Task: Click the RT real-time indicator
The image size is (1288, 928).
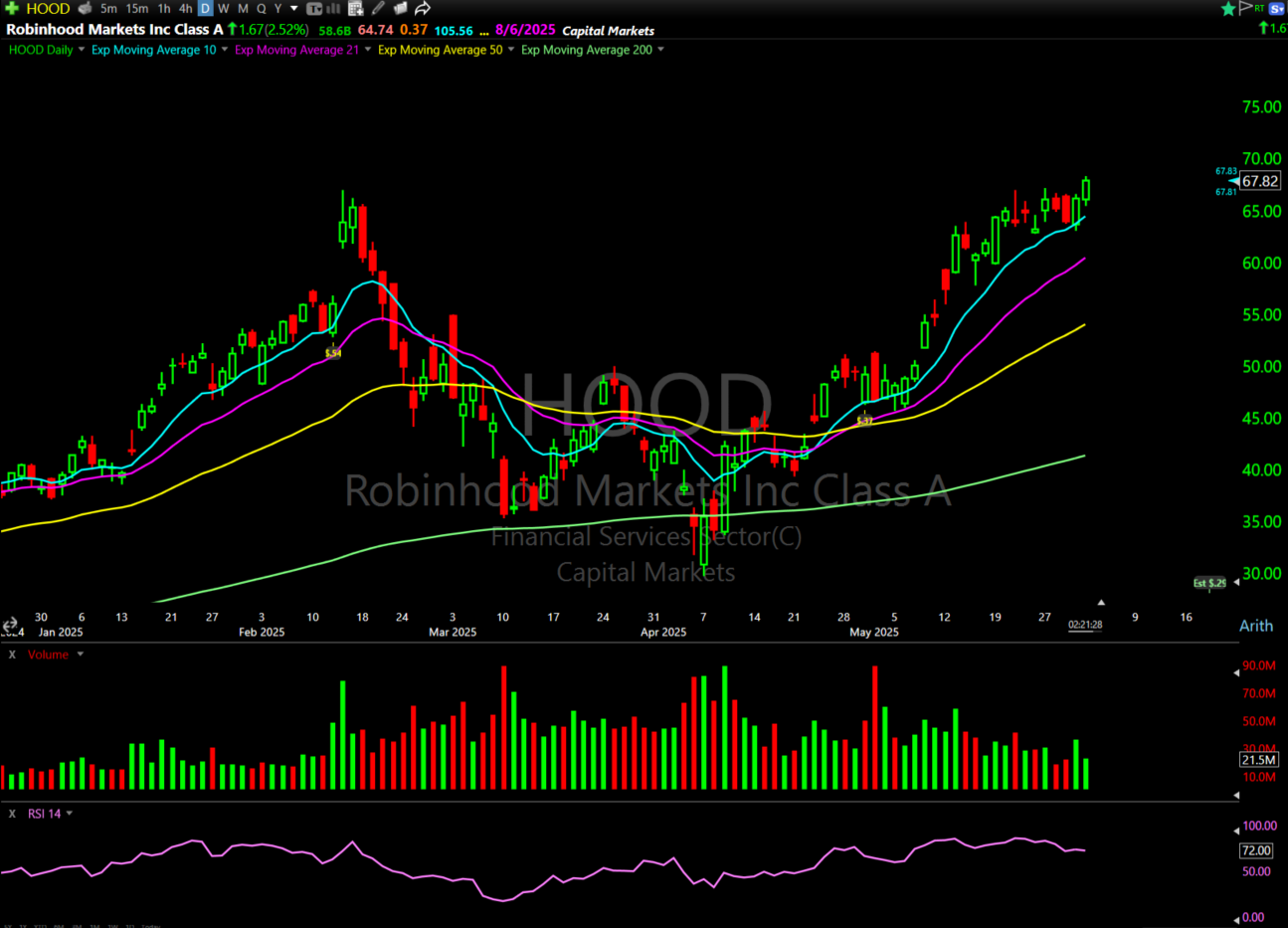Action: pyautogui.click(x=1258, y=8)
